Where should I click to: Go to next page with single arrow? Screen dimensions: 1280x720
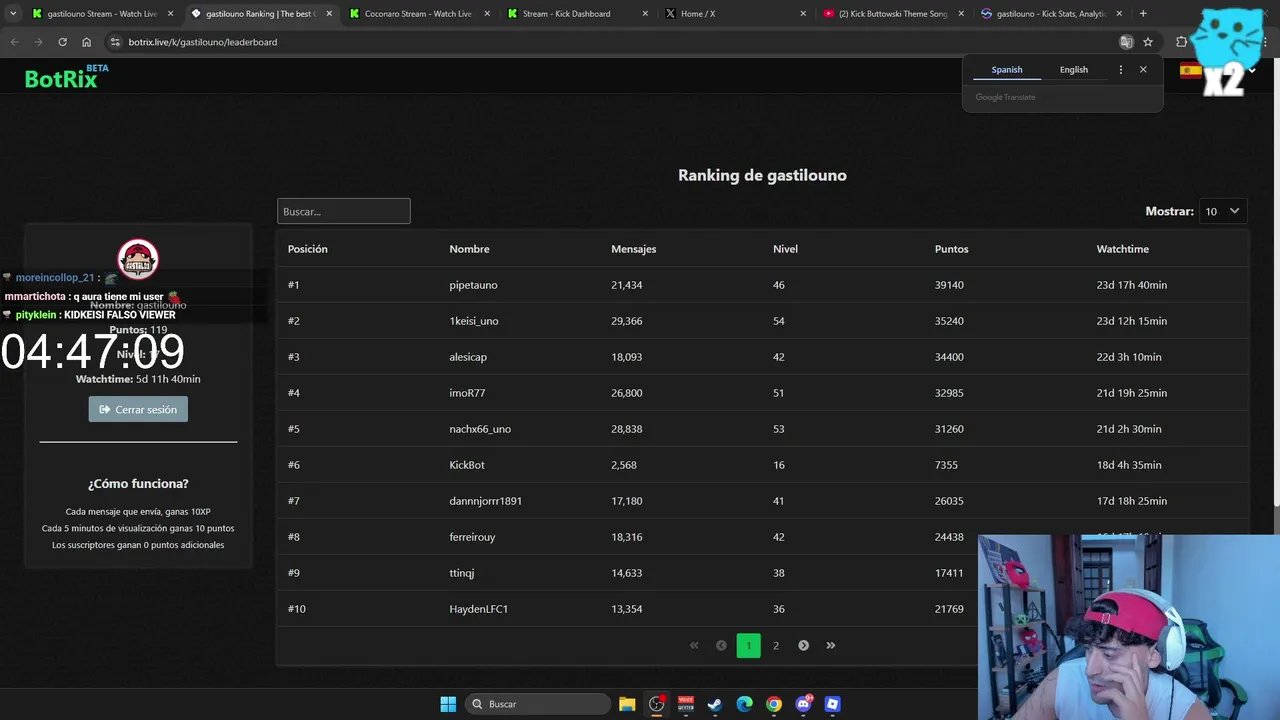click(803, 646)
